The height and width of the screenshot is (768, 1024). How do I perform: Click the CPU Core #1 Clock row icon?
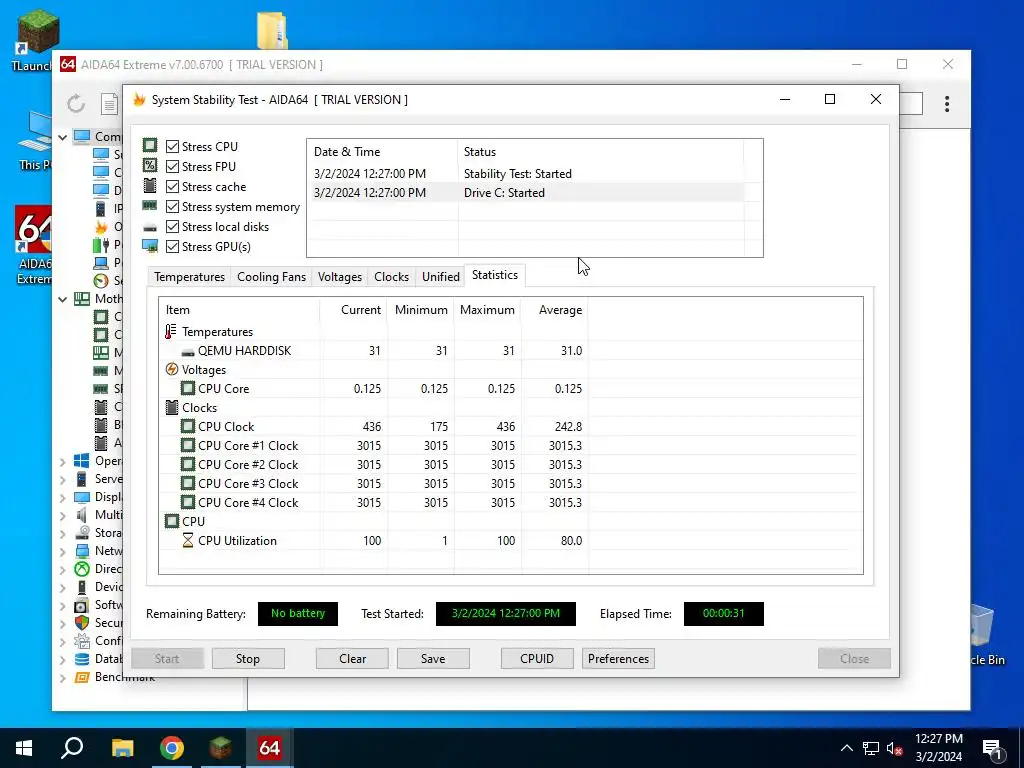188,445
